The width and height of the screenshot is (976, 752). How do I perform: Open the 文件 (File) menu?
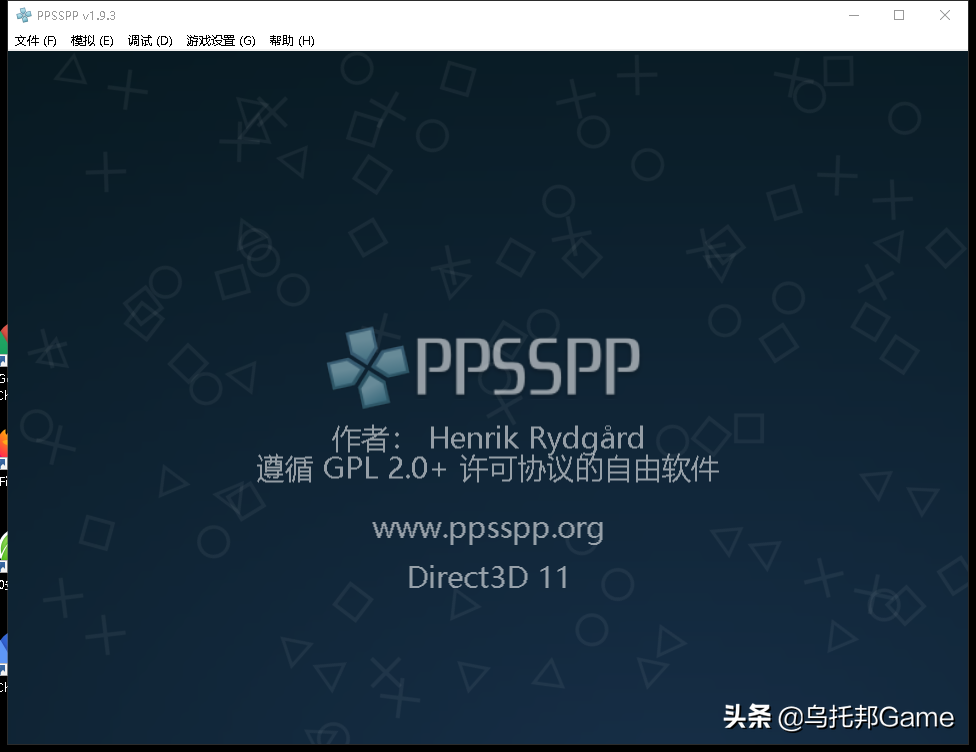pos(34,40)
